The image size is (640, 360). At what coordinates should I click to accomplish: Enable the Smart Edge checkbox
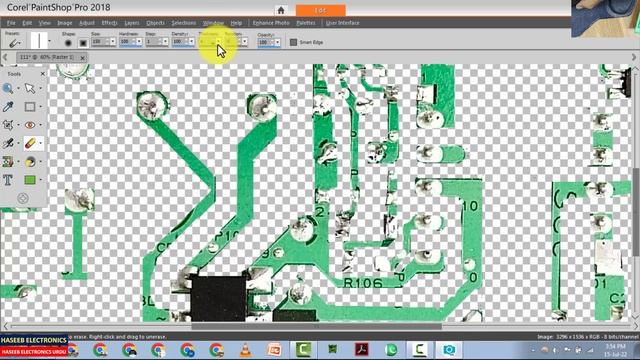pyautogui.click(x=293, y=42)
